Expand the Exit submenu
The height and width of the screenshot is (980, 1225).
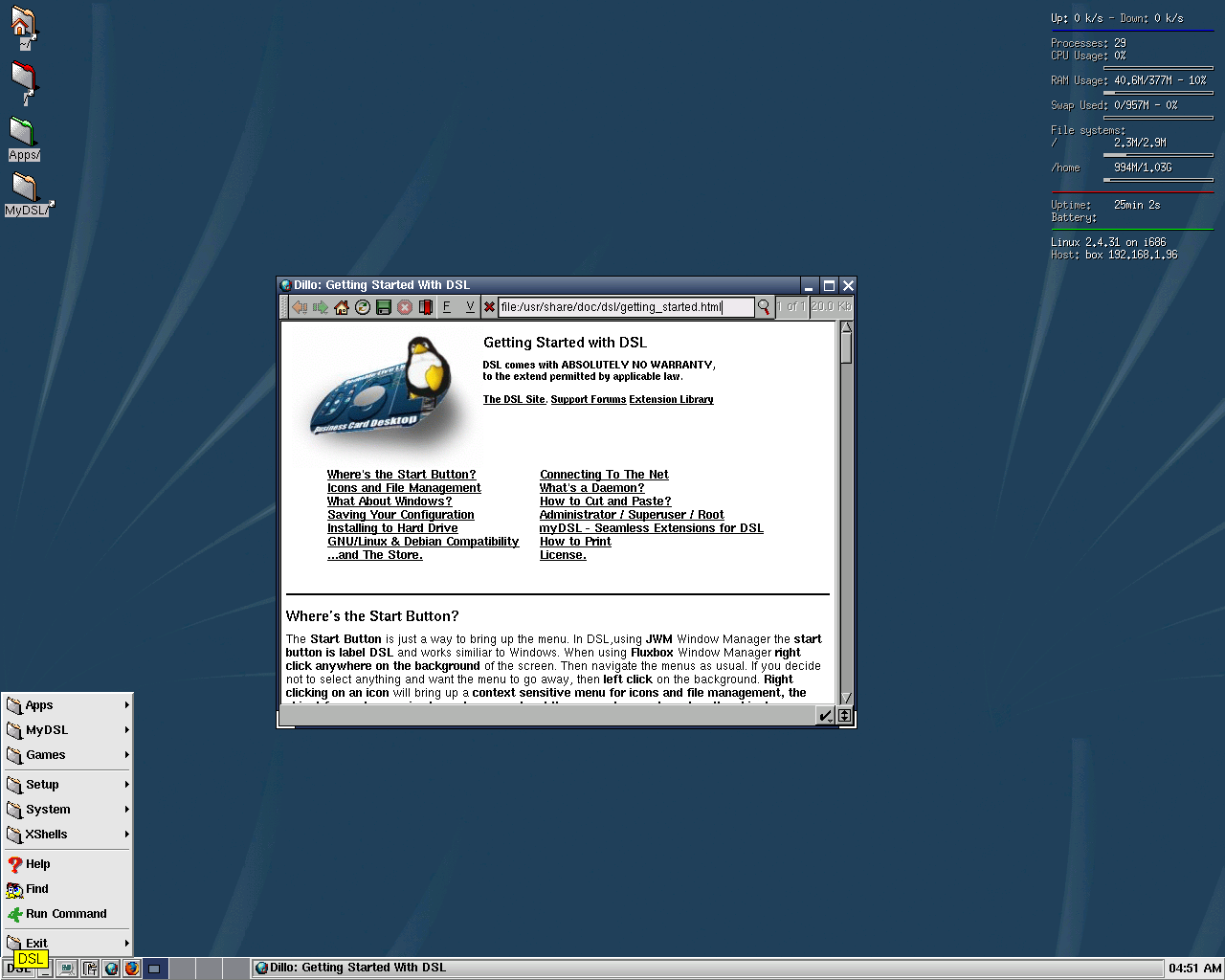click(67, 944)
